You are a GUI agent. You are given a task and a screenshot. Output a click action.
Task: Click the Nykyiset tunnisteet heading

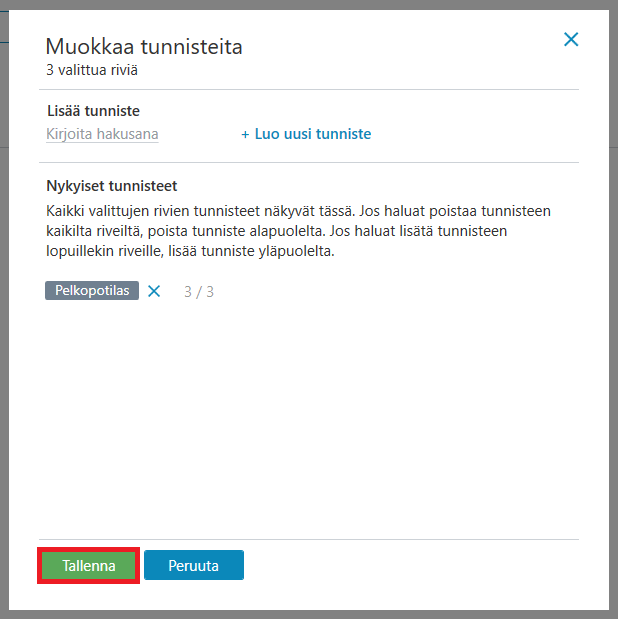click(112, 186)
